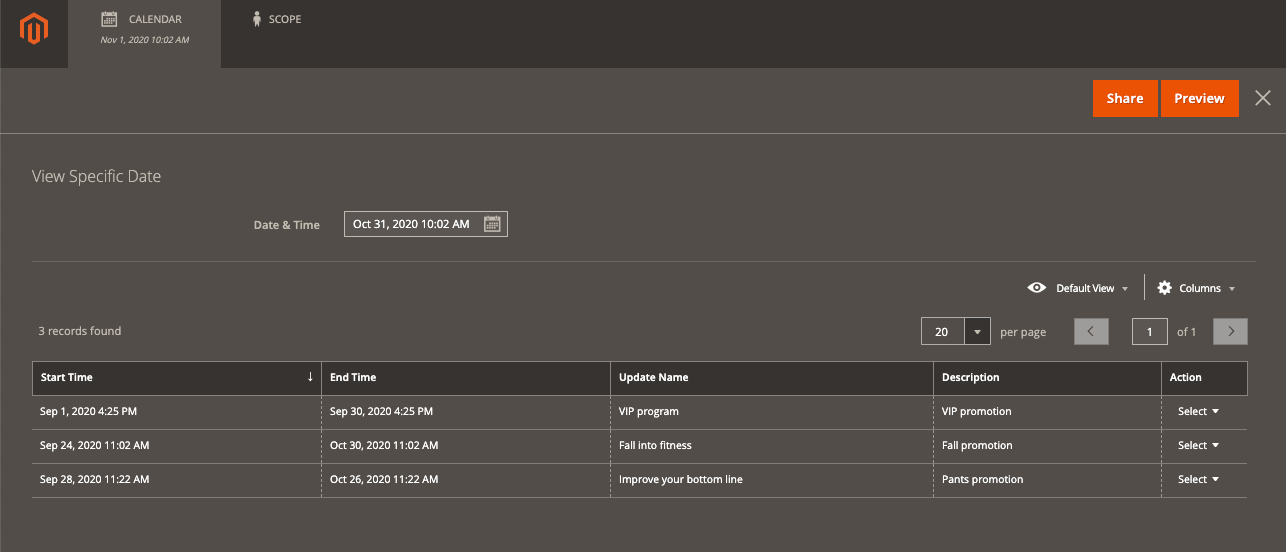
Task: Click the Date & Time input field
Action: (426, 224)
